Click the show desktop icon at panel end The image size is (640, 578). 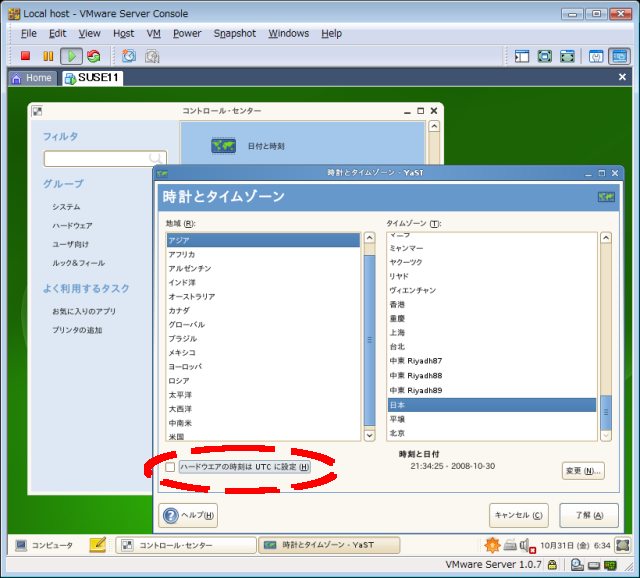pyautogui.click(x=623, y=545)
